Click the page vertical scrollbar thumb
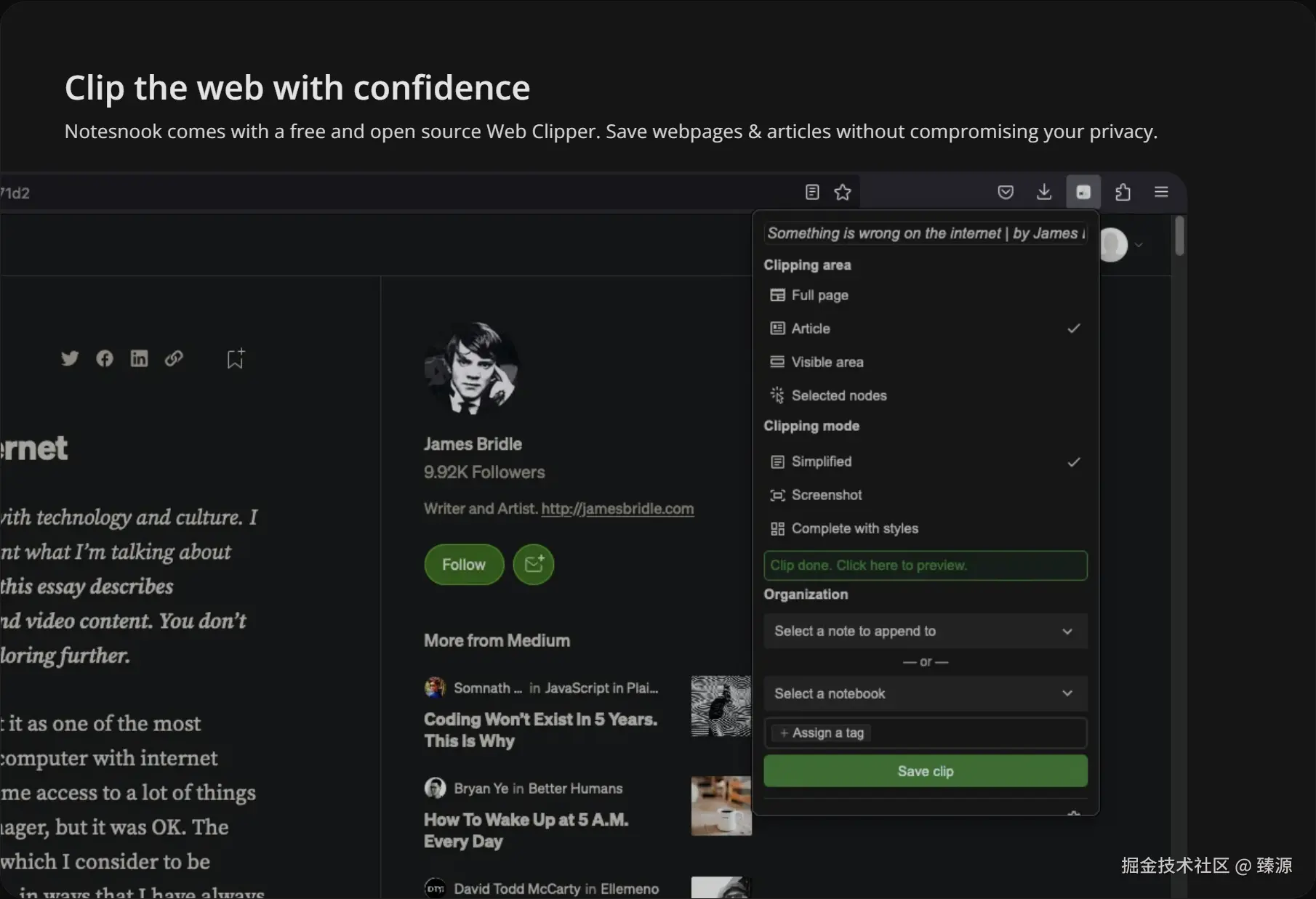The width and height of the screenshot is (1316, 899). tap(1179, 235)
